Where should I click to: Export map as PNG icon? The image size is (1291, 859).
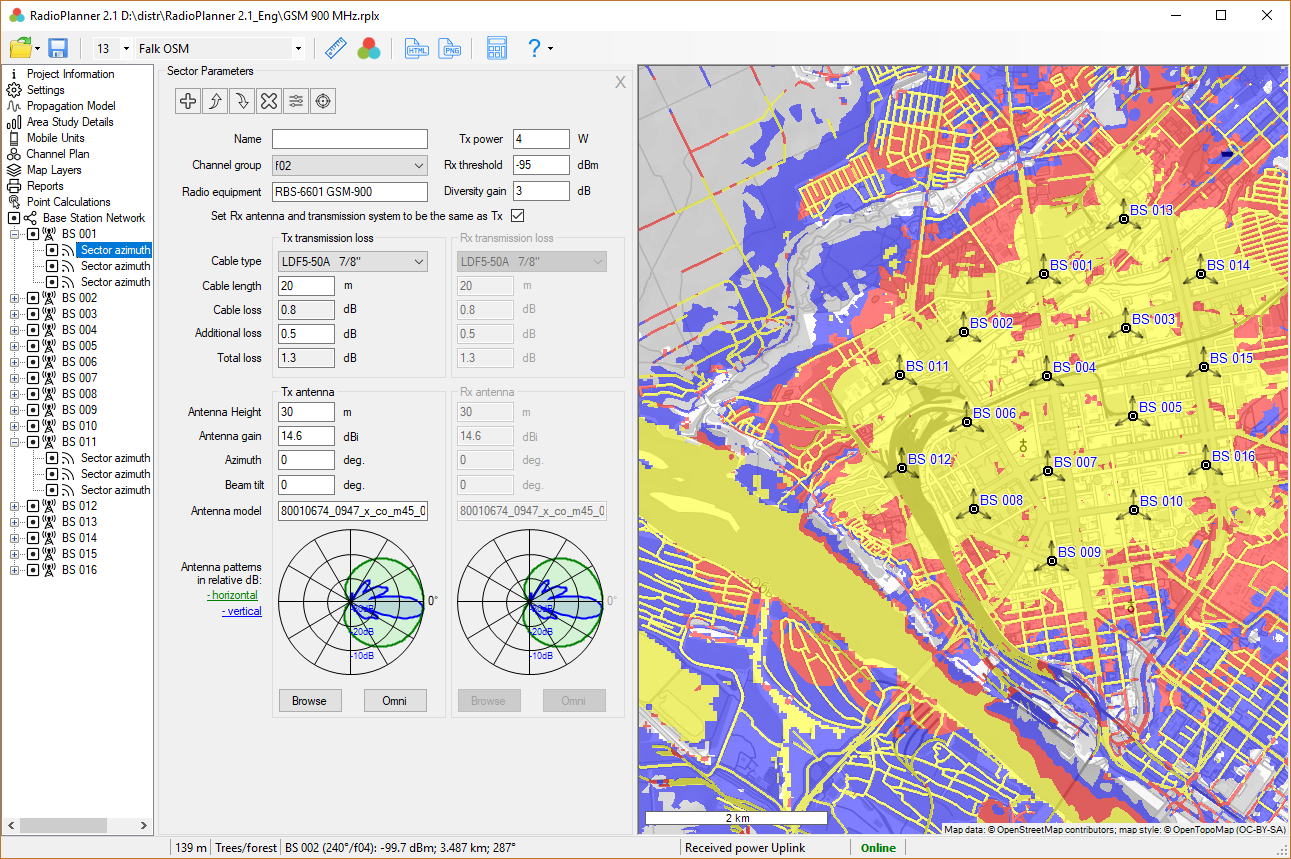[x=450, y=48]
